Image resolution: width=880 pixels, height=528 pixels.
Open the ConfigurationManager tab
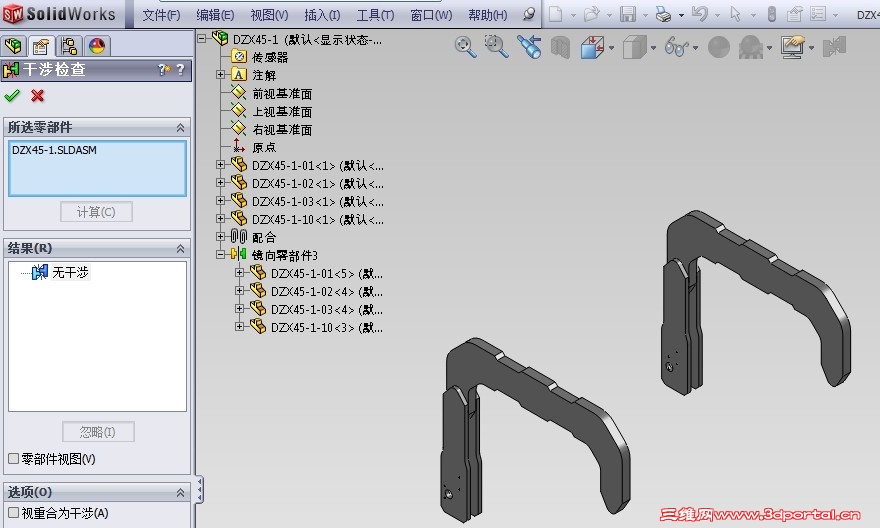point(68,46)
